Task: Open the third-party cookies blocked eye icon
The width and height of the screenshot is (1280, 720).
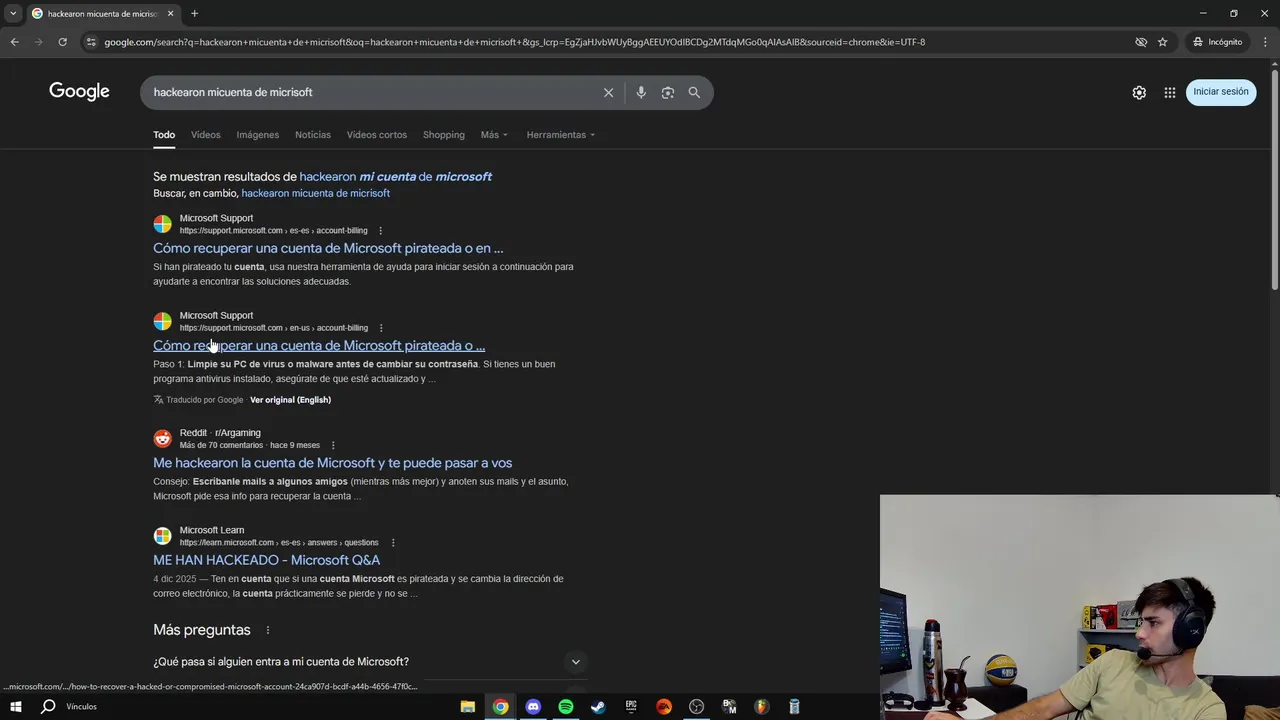Action: pos(1141,42)
